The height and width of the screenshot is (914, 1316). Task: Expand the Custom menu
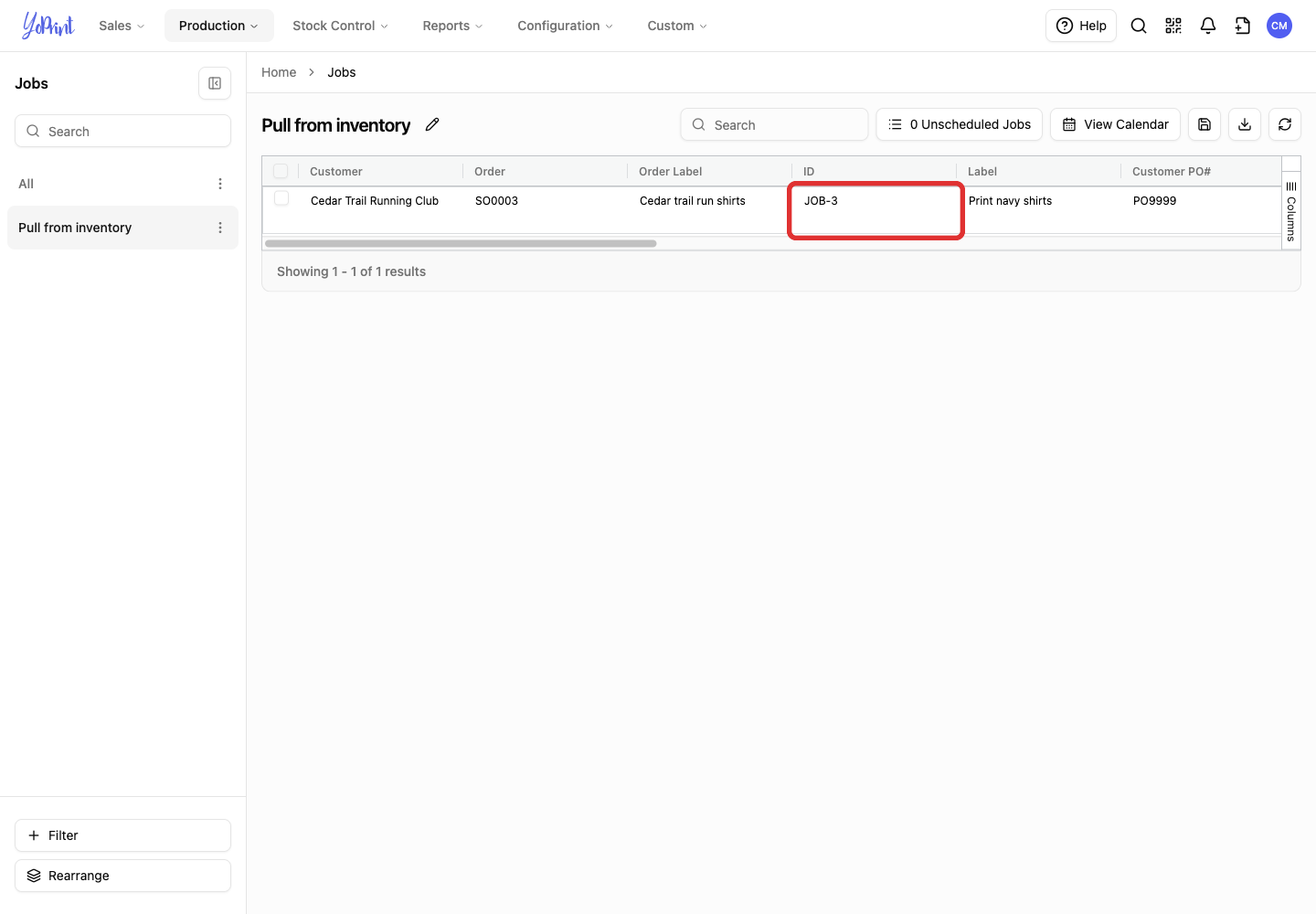click(x=677, y=26)
